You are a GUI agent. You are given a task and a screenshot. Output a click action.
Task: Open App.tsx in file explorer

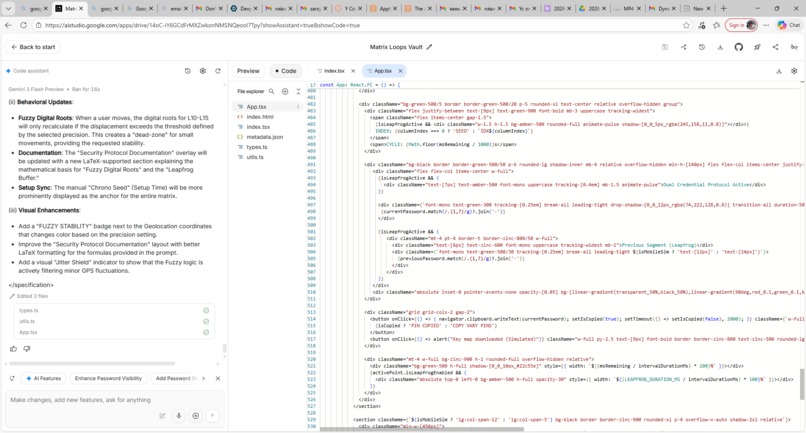257,106
